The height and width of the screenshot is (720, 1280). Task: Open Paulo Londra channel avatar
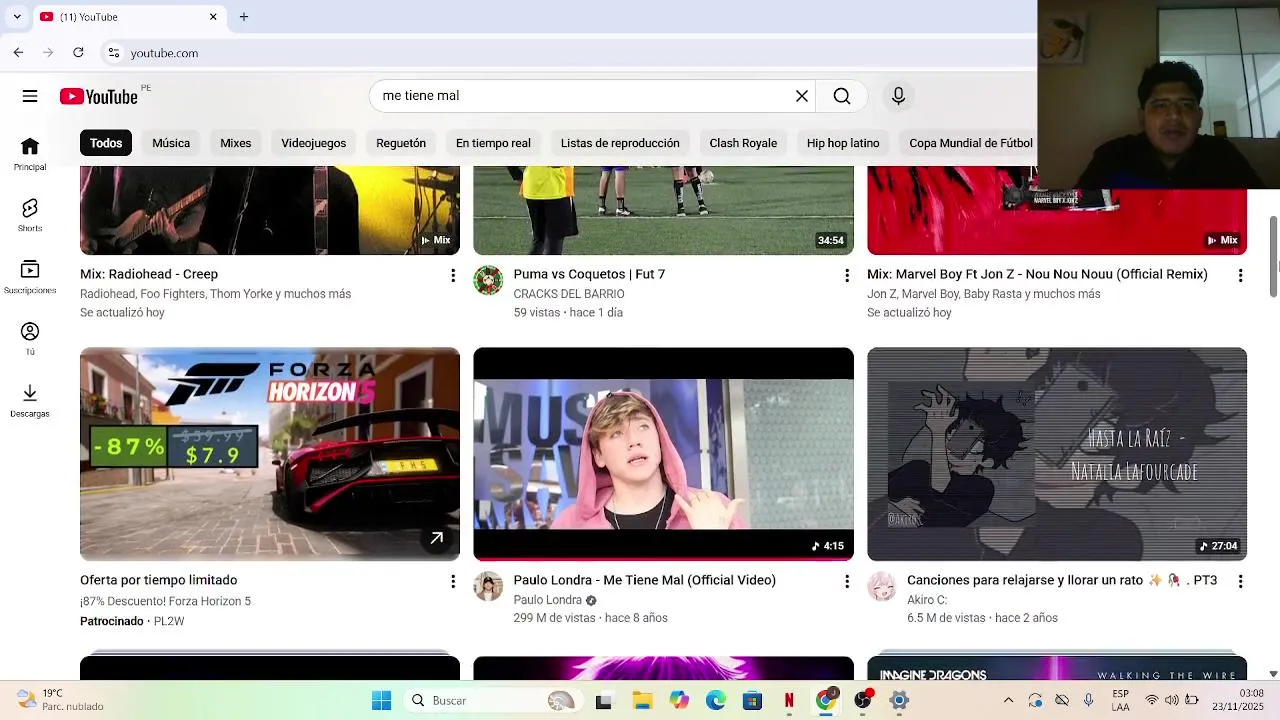click(488, 587)
